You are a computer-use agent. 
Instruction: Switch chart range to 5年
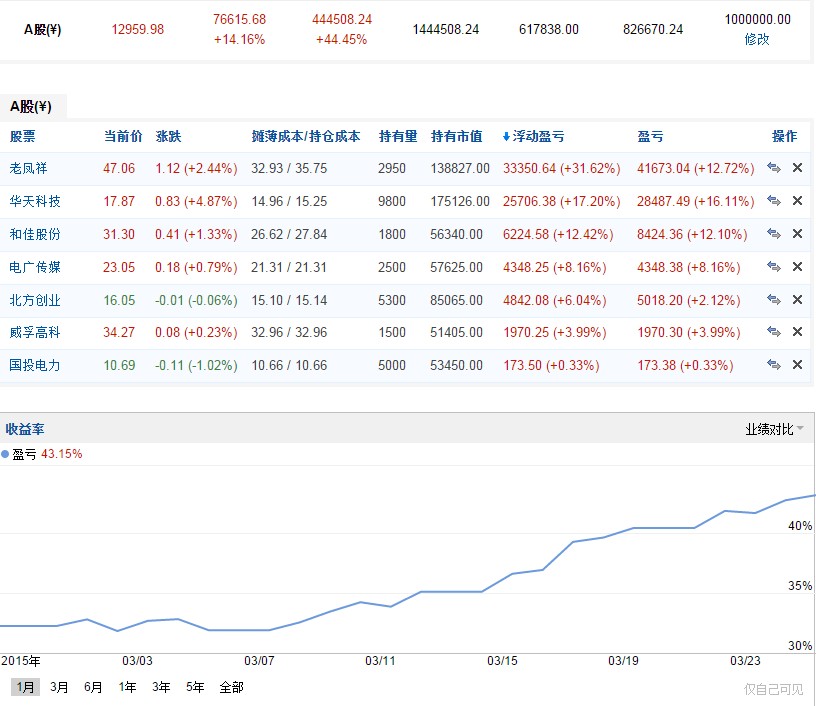tap(195, 687)
